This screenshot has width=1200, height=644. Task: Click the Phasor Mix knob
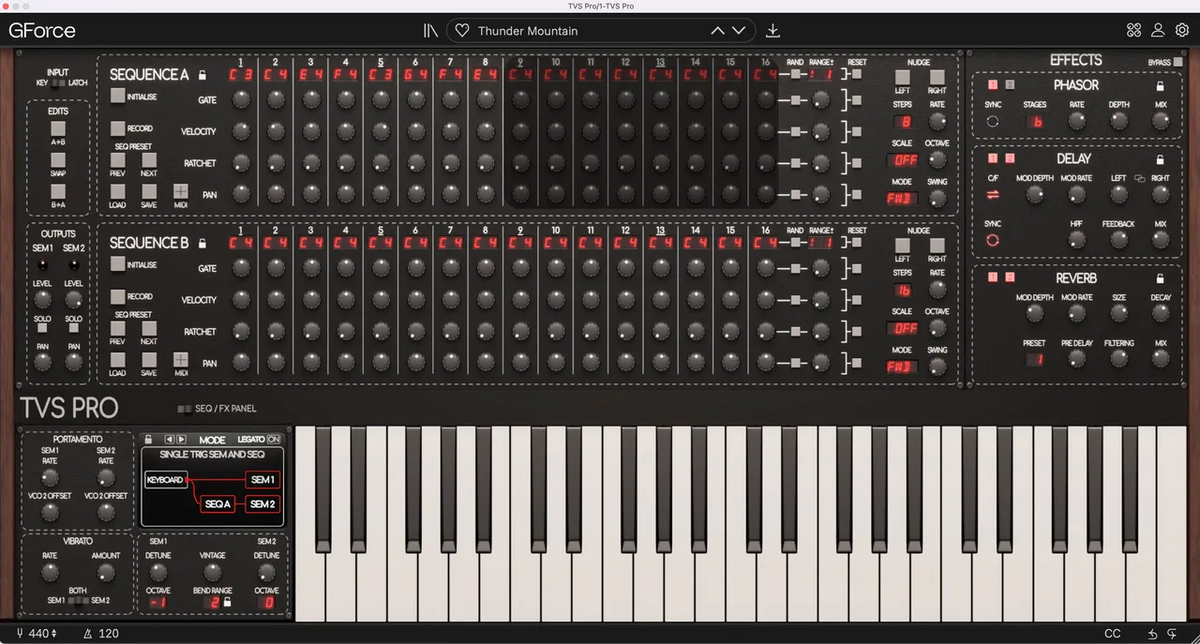(1160, 121)
